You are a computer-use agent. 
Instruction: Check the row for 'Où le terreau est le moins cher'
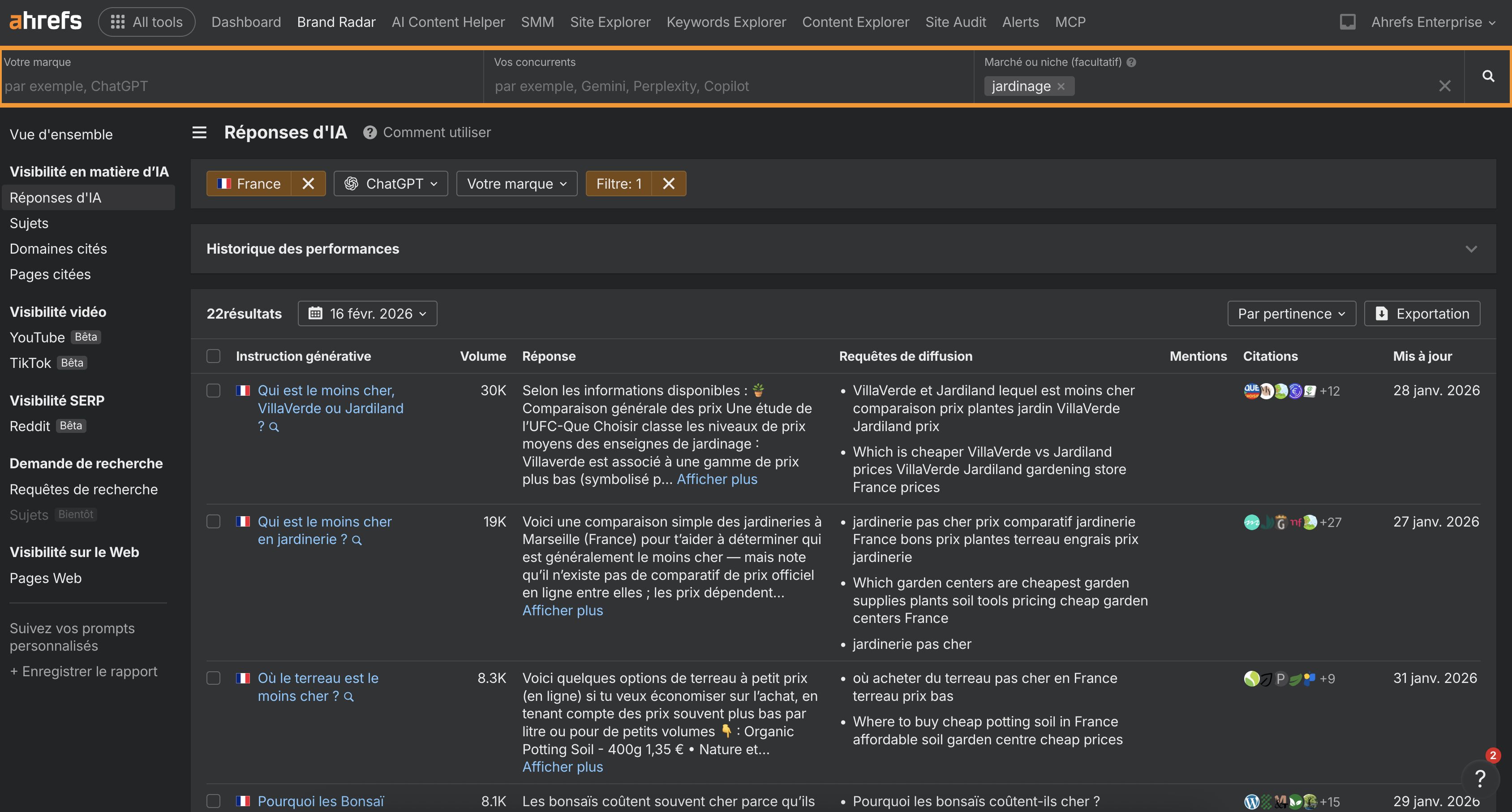[x=213, y=678]
